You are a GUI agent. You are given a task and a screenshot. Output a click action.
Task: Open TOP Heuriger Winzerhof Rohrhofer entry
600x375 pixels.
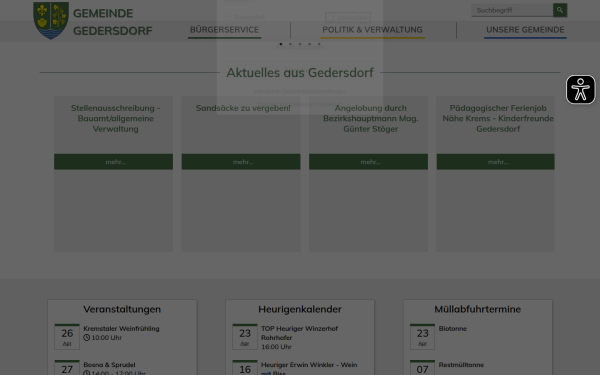(x=300, y=333)
